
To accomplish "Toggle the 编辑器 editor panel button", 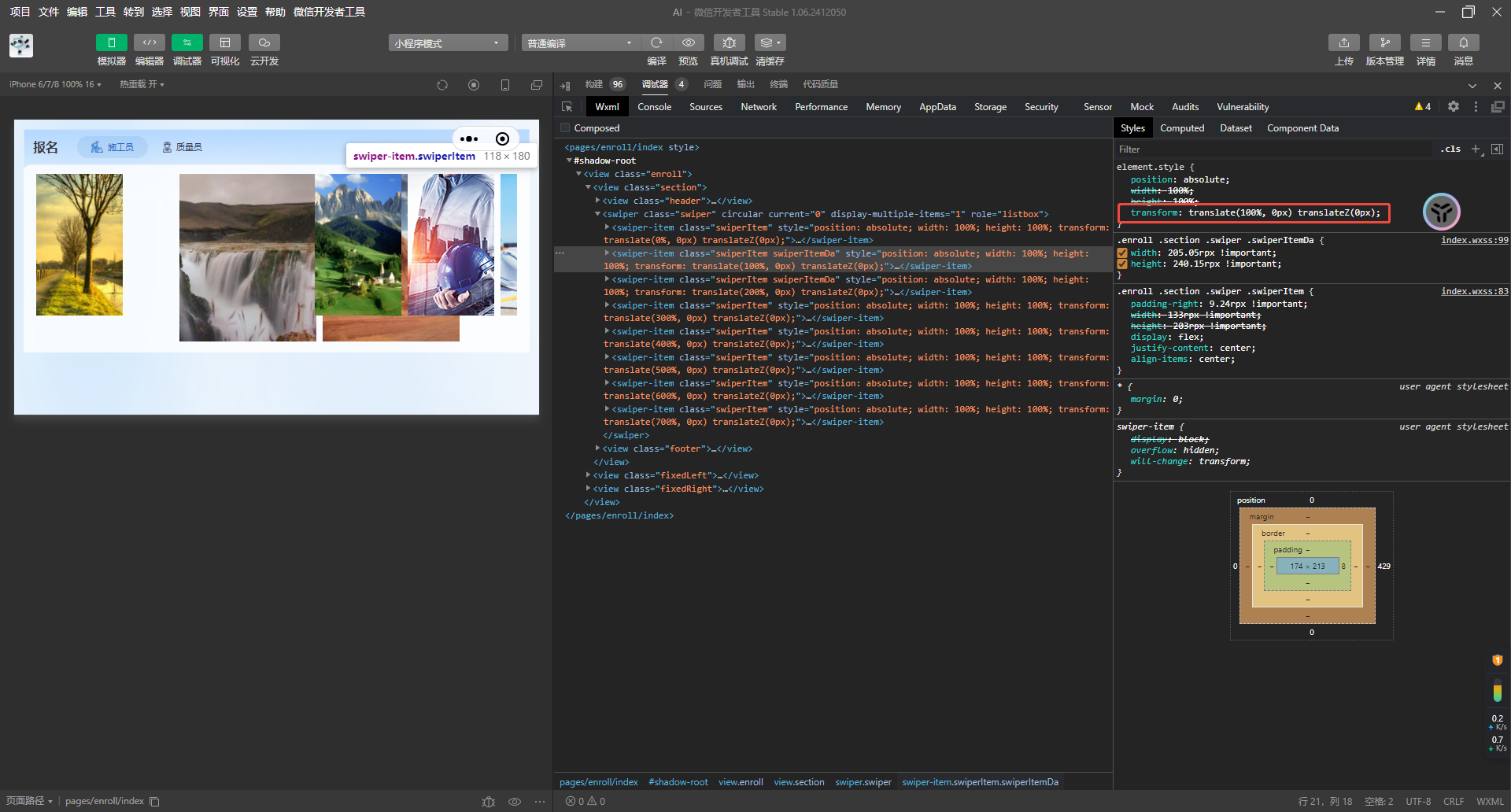I will (150, 42).
